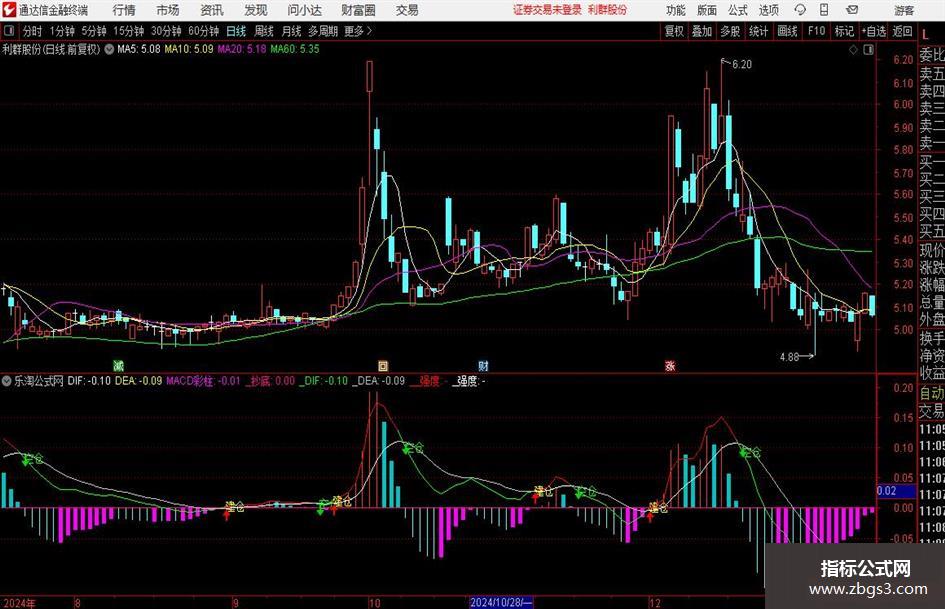The image size is (945, 609).
Task: Switch to 60分钟 period
Action: coord(203,31)
